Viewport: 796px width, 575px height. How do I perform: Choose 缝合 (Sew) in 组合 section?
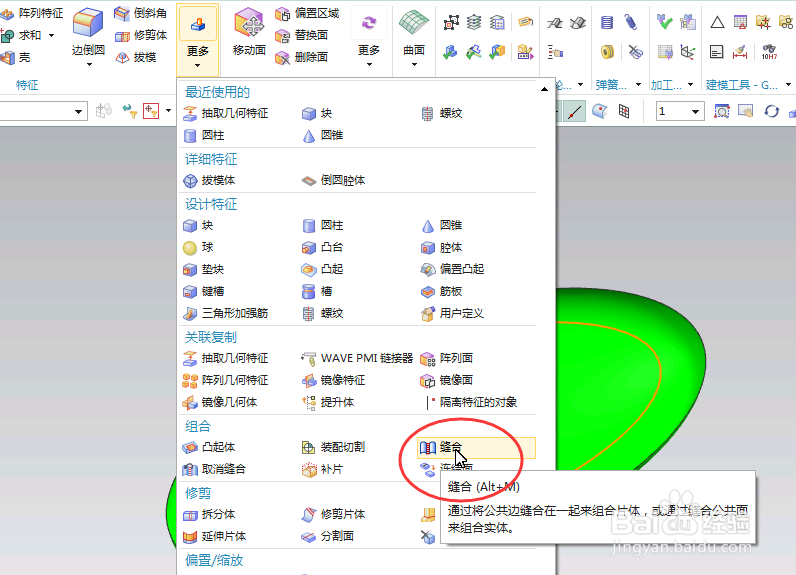point(476,447)
